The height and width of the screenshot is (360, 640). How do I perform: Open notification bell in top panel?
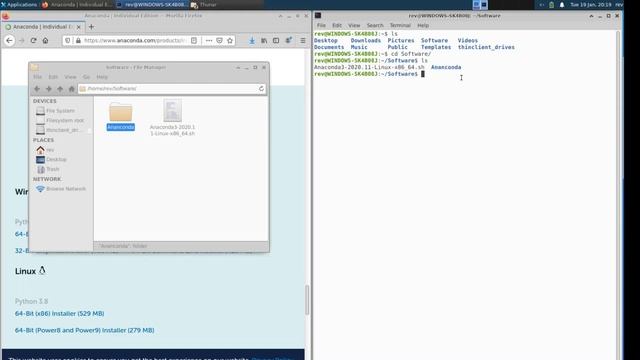[x=562, y=4]
